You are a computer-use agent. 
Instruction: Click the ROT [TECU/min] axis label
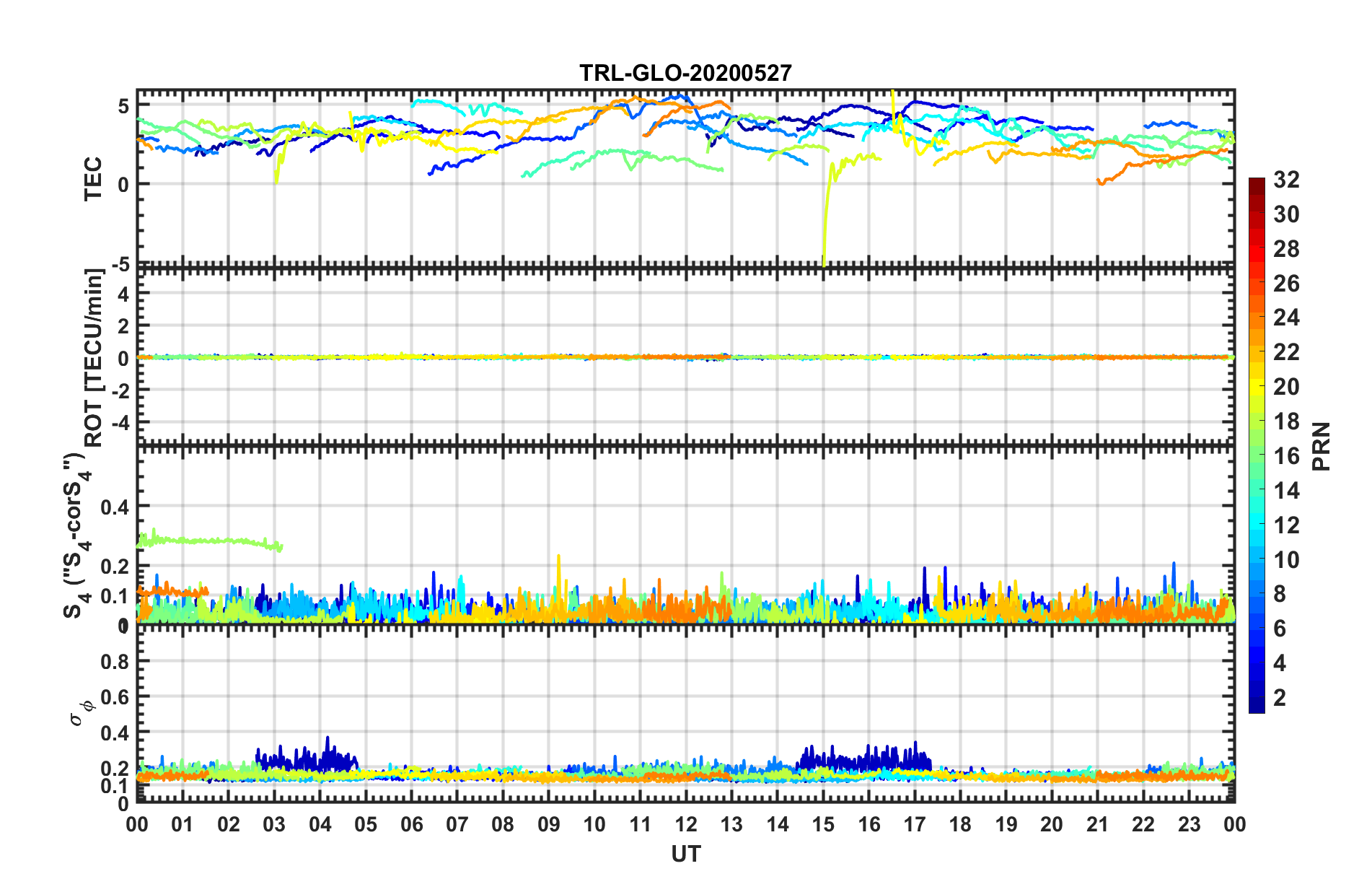pos(94,358)
